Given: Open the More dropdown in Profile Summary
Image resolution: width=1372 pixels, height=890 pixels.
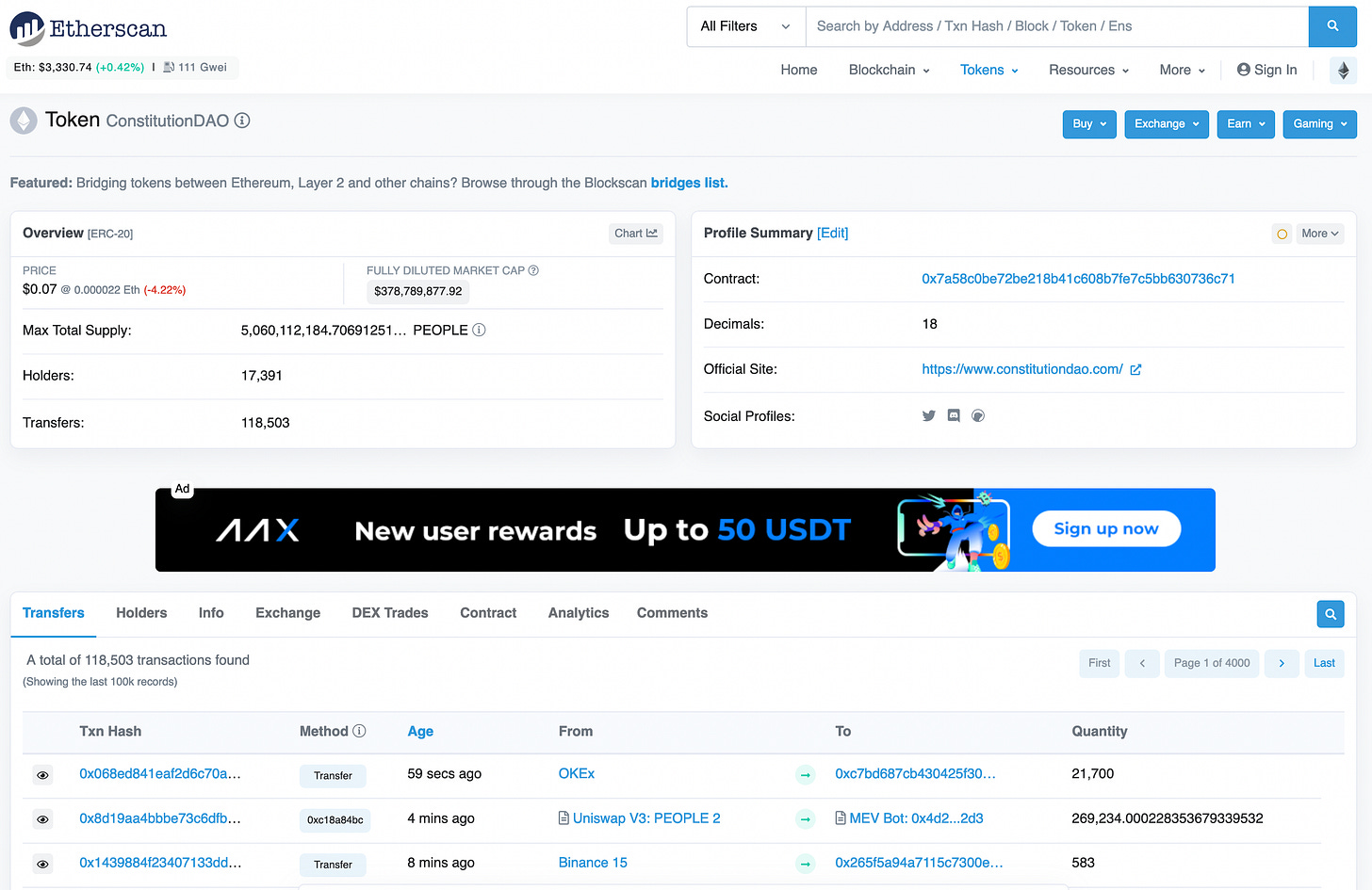Looking at the screenshot, I should [1319, 234].
